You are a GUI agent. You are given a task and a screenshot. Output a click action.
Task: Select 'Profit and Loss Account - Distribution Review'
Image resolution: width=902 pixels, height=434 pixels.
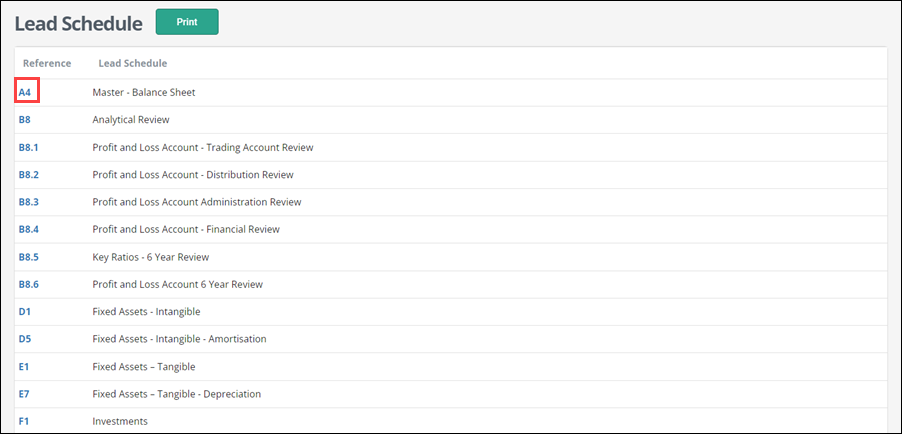[193, 174]
